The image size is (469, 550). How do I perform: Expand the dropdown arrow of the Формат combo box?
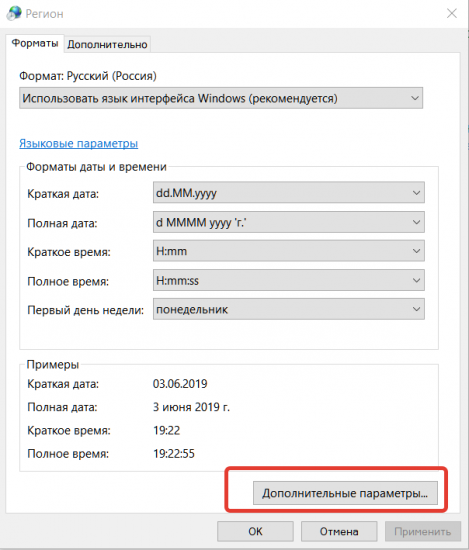pos(415,98)
